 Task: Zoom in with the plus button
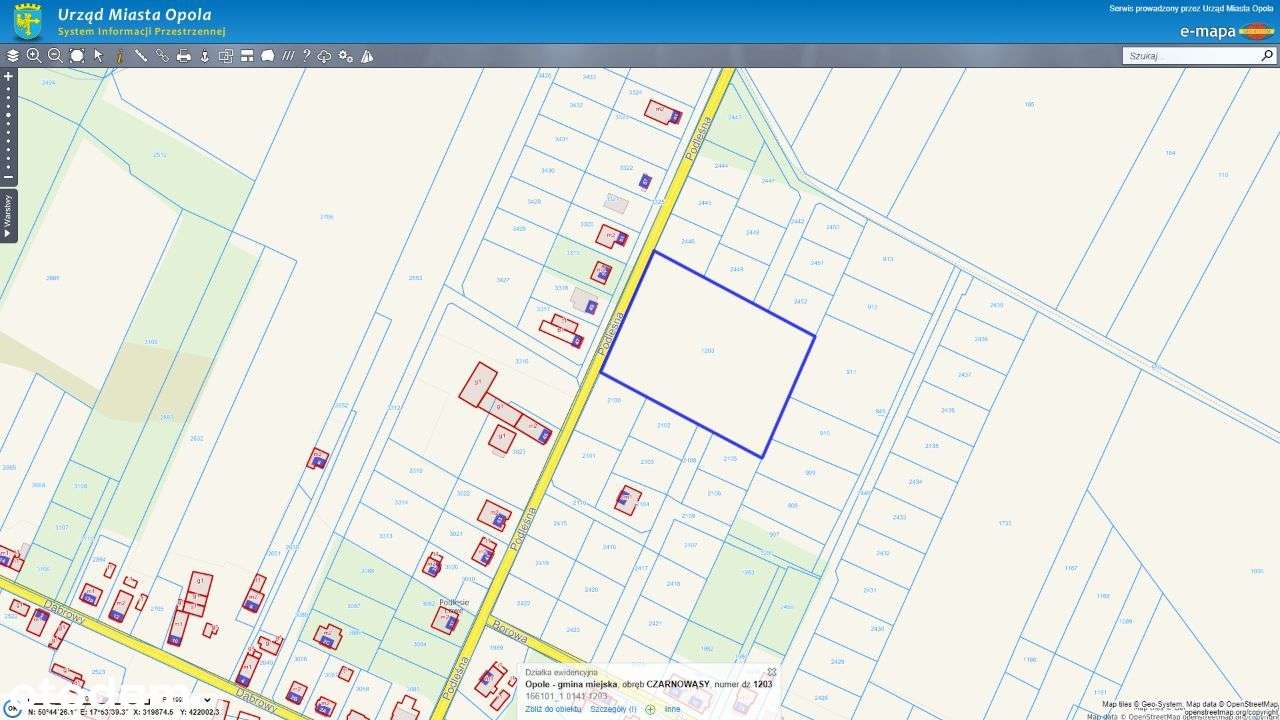tap(9, 76)
